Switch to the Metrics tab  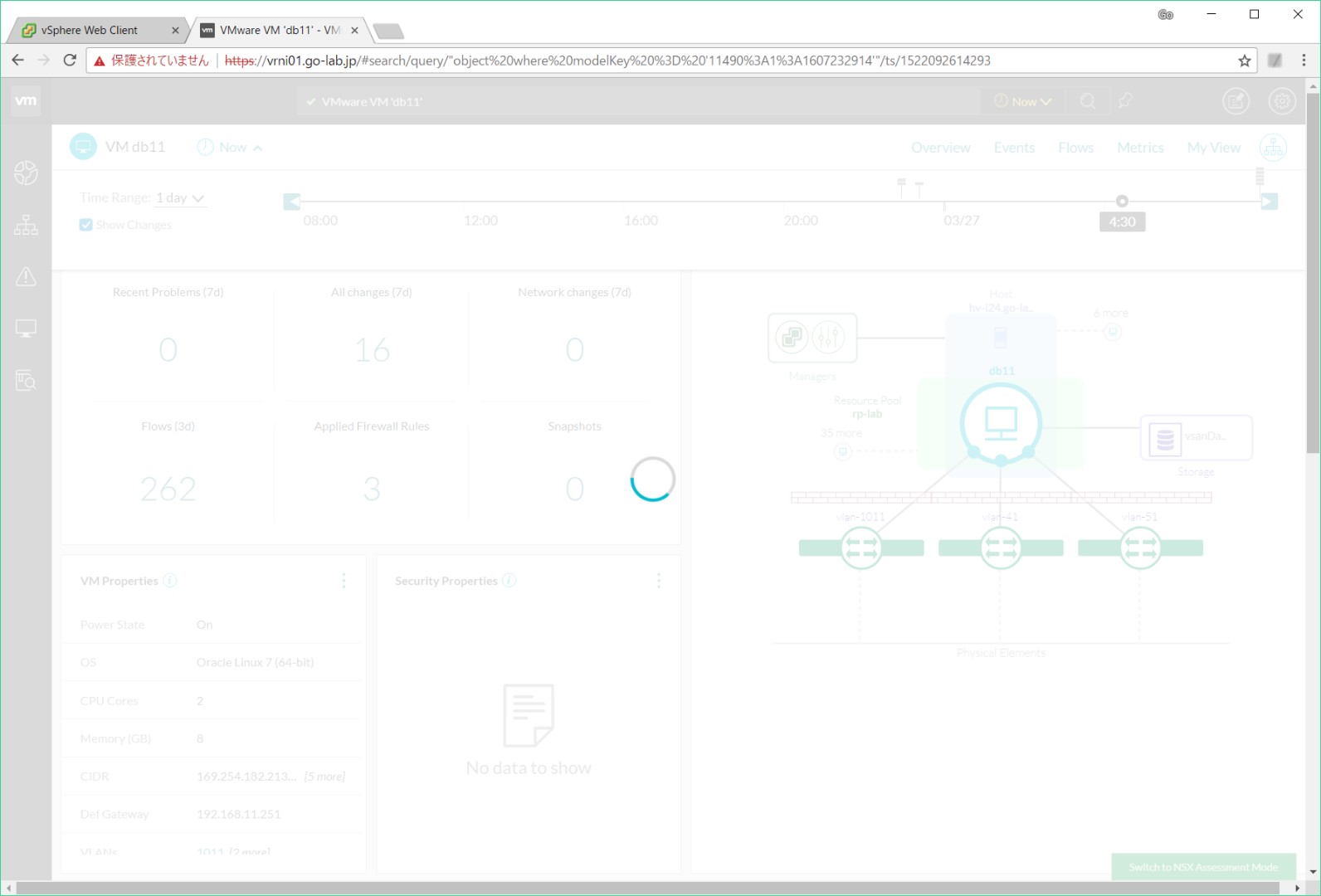coord(1139,148)
